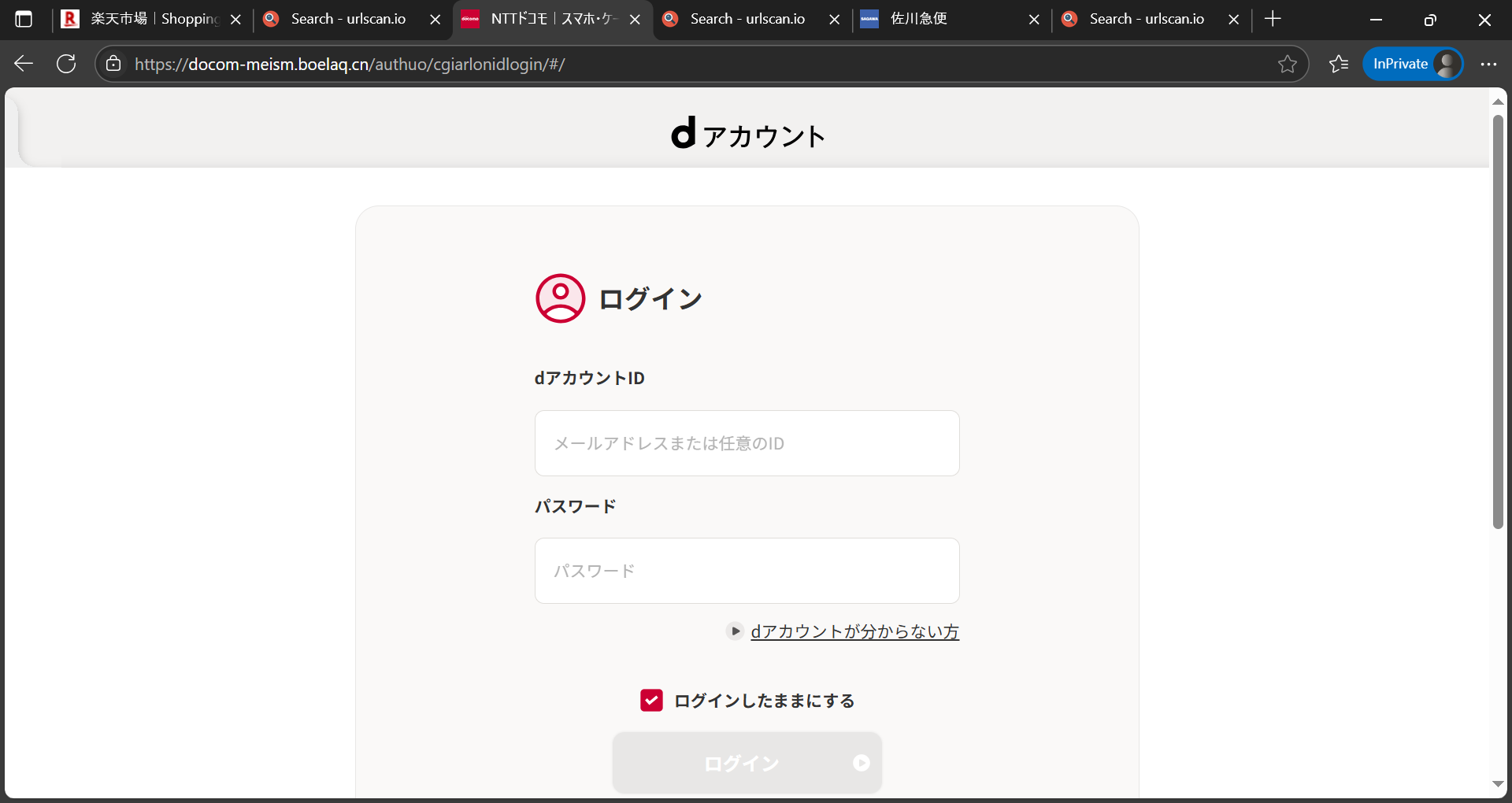1512x803 pixels.
Task: Minimize the browser window
Action: coord(1377,20)
